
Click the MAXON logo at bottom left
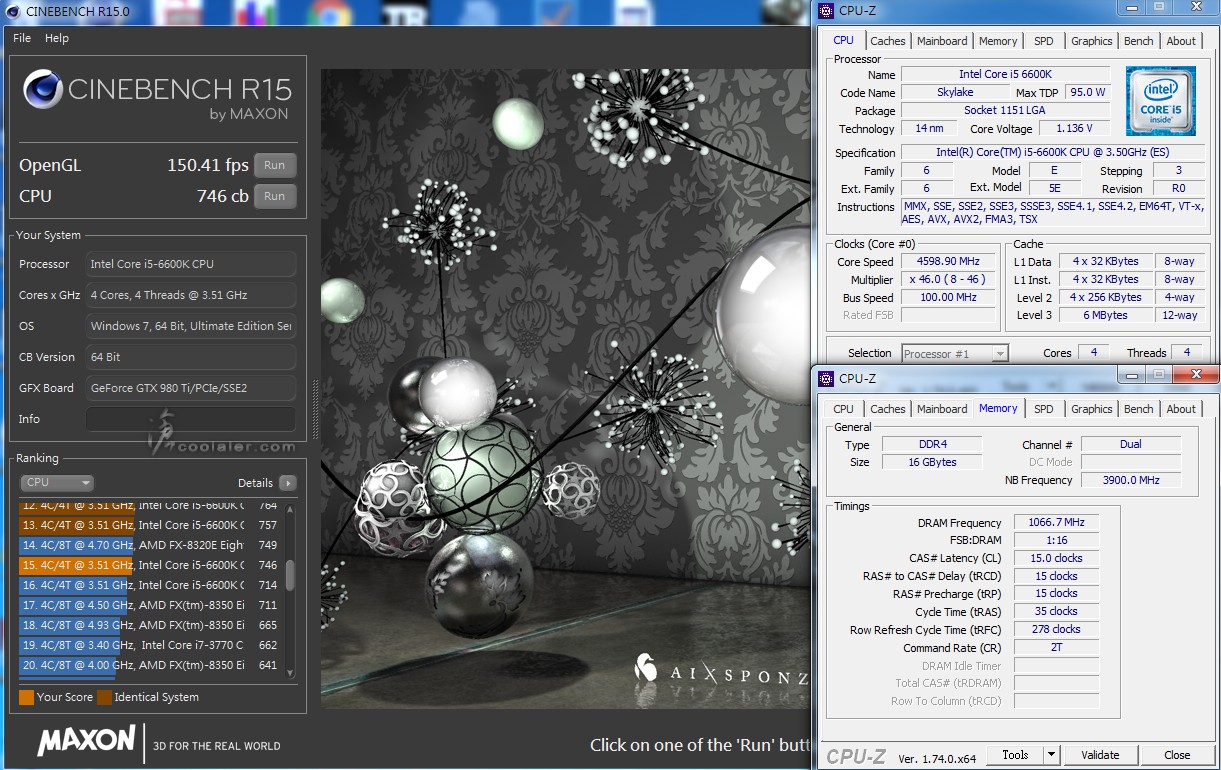click(86, 741)
